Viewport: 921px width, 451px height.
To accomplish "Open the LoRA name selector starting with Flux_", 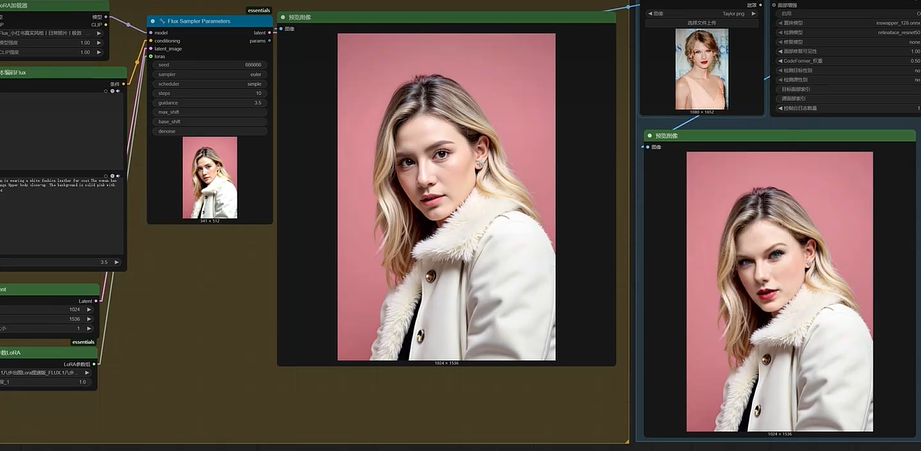I will (52, 33).
